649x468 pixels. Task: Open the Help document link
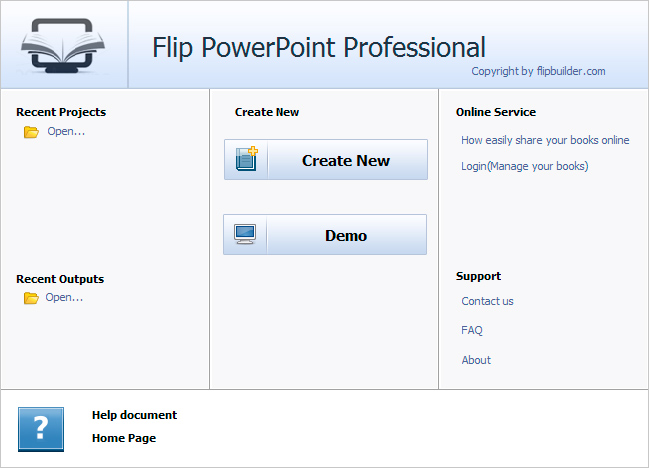(x=134, y=415)
